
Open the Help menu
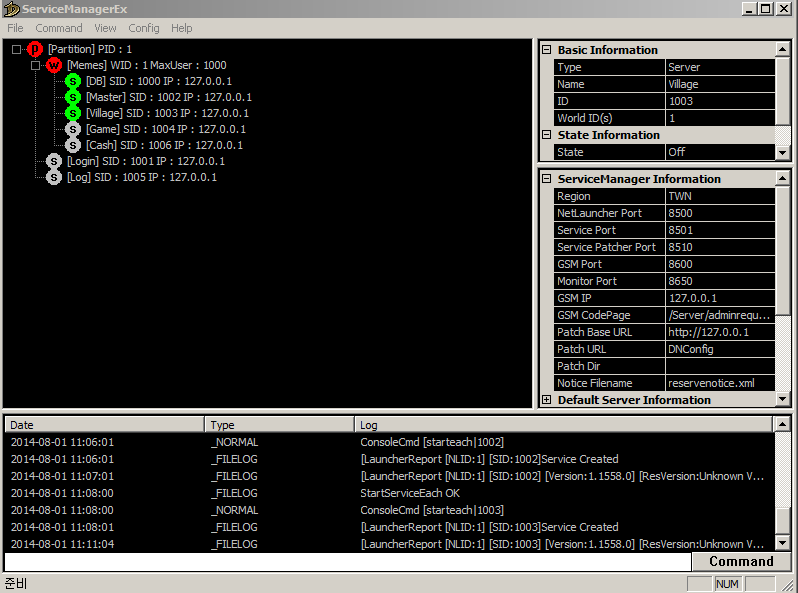tap(182, 28)
